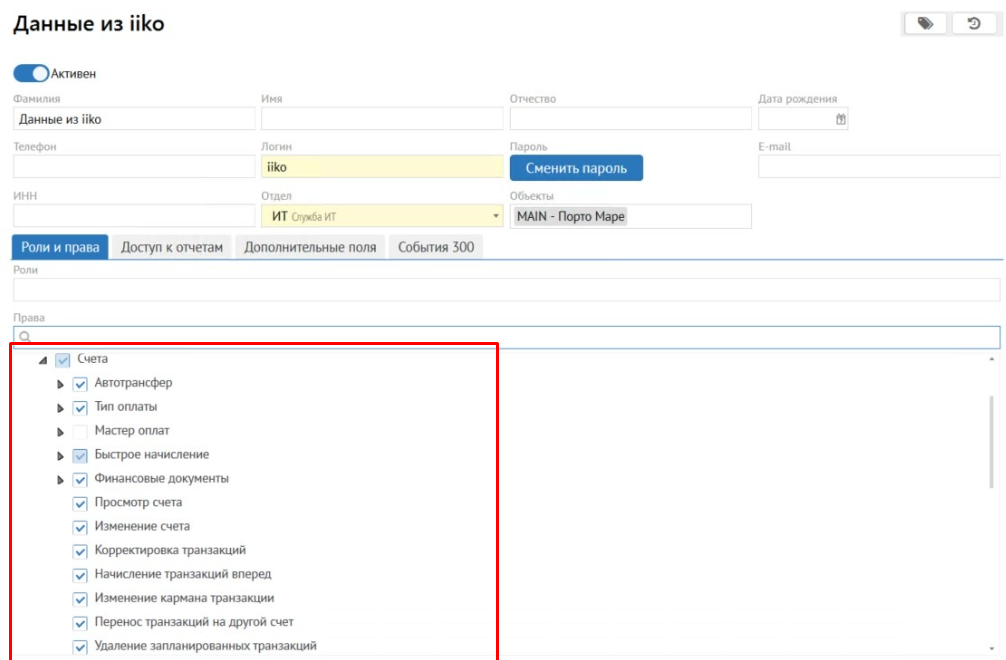The height and width of the screenshot is (660, 1006).
Task: Expand the Тип оплаты node arrow
Action: (x=60, y=408)
